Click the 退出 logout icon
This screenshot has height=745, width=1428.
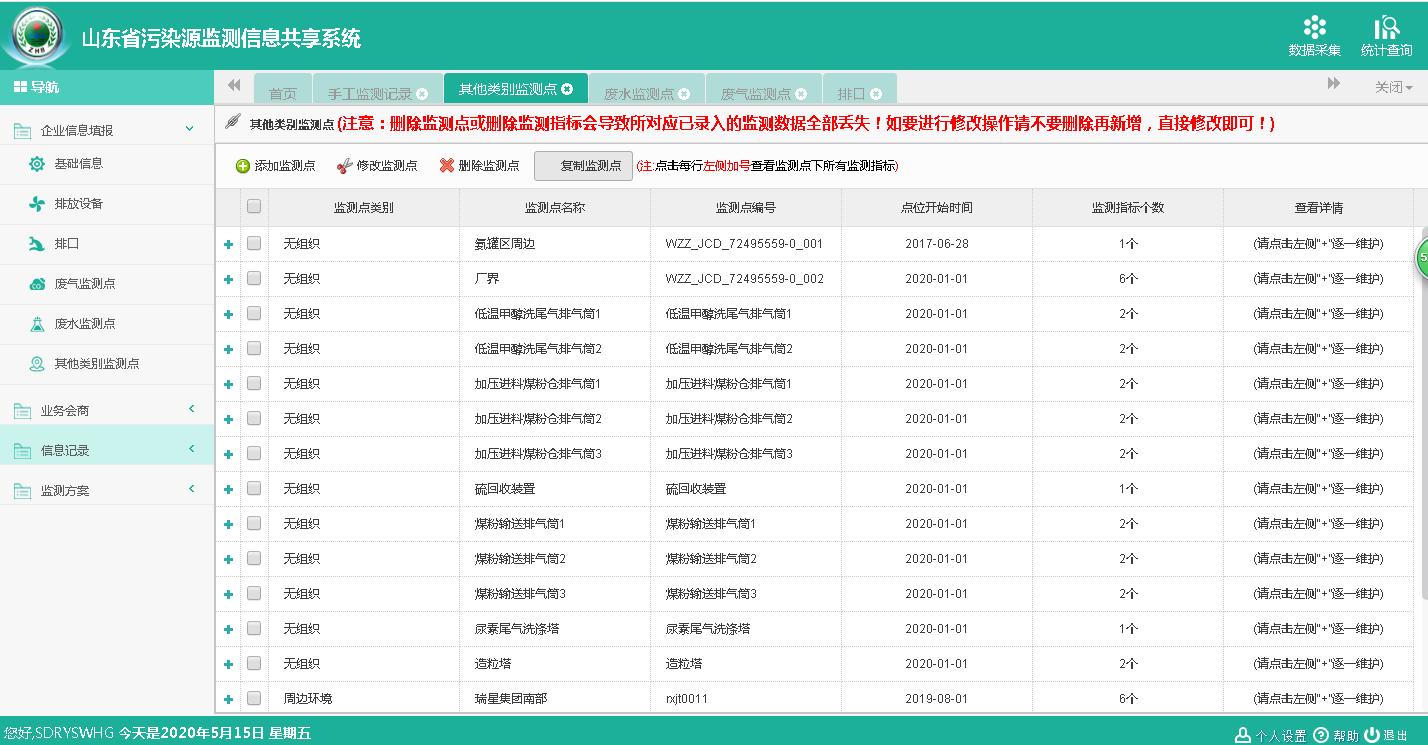point(1372,735)
